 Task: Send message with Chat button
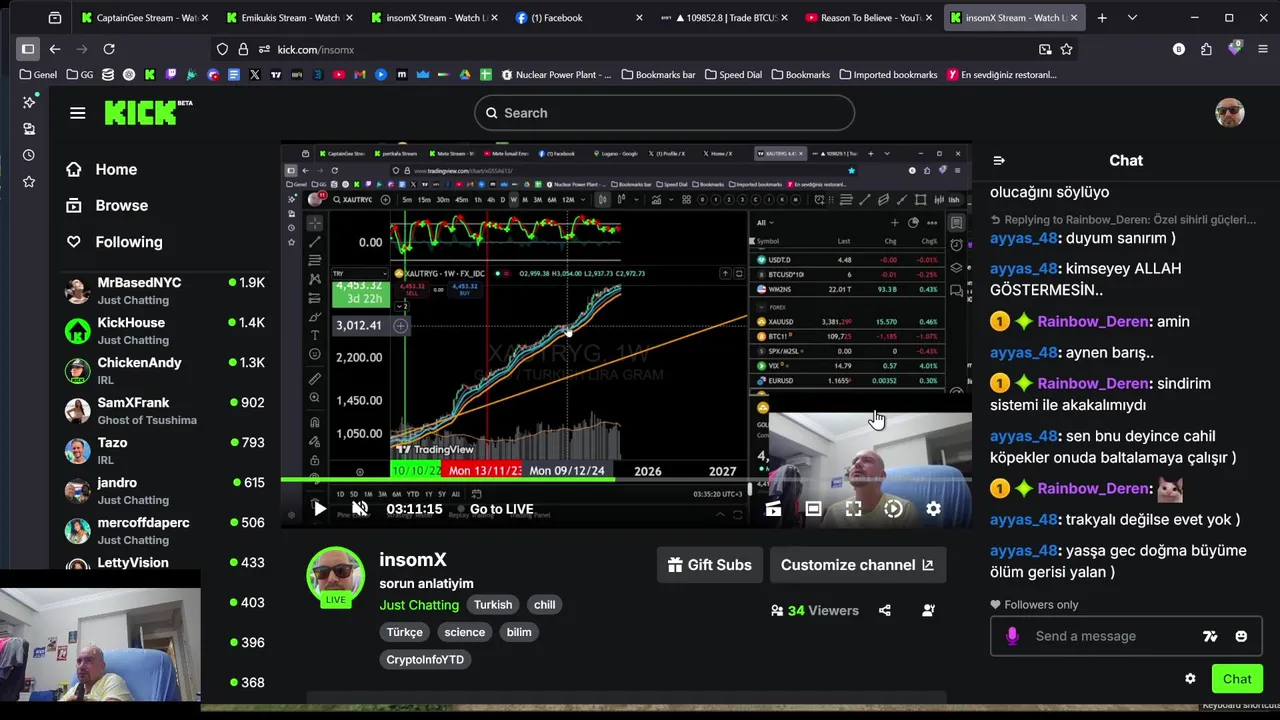tap(1237, 679)
